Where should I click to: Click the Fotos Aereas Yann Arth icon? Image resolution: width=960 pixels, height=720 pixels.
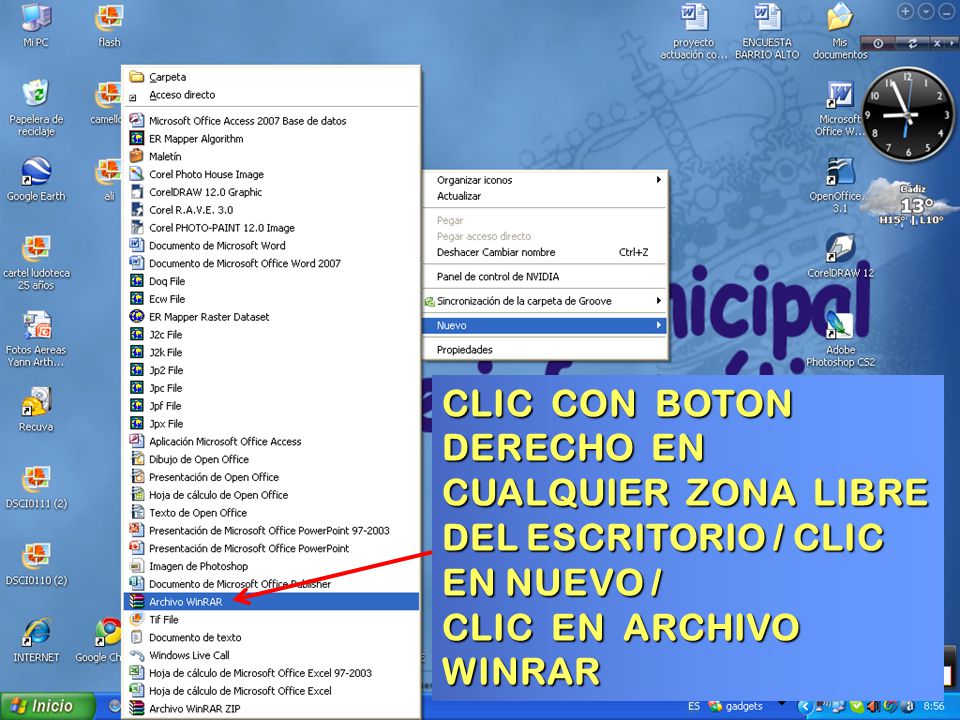36,339
